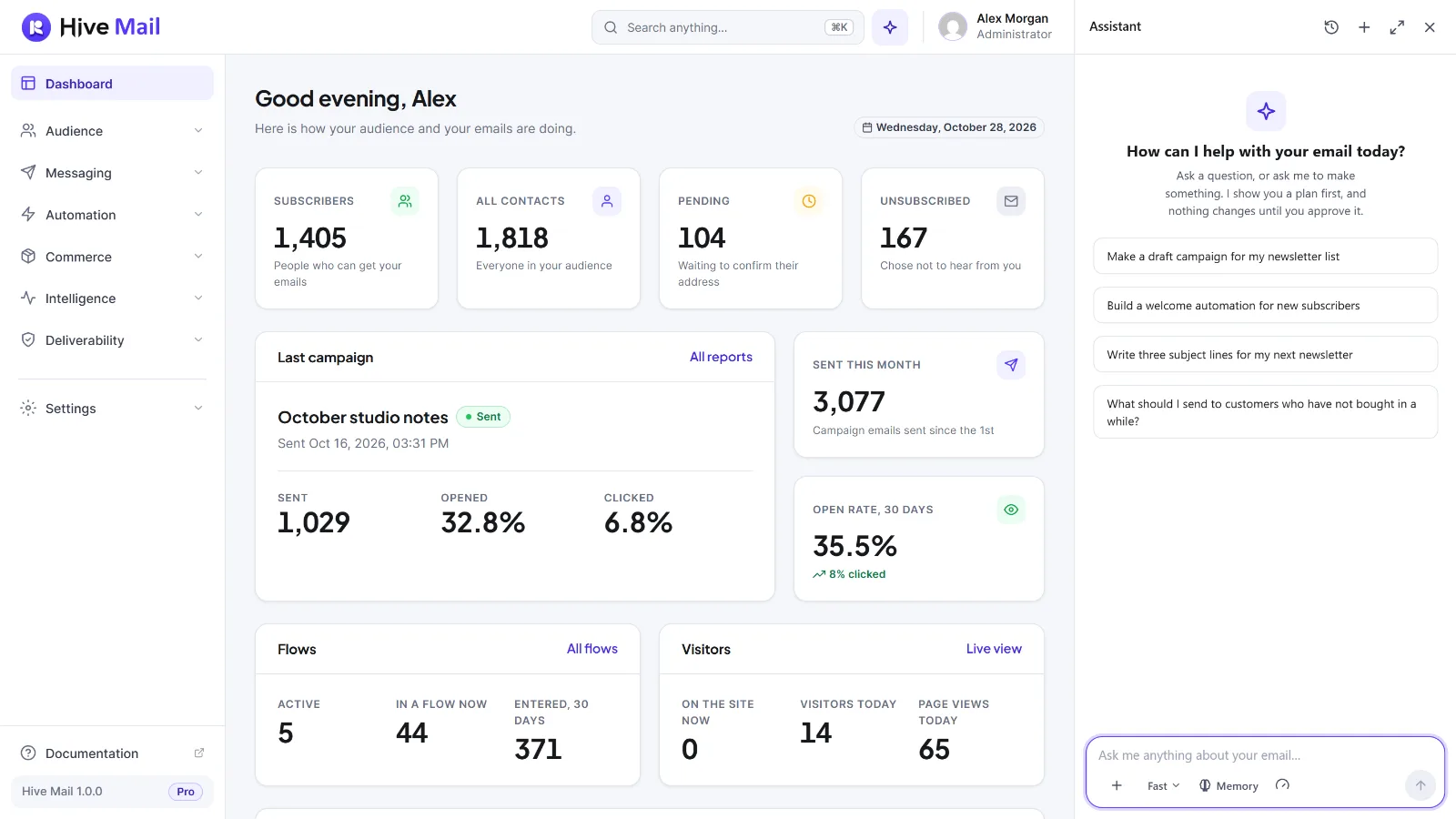Open the Fast model speed dropdown
This screenshot has height=819, width=1456.
pos(1163,785)
